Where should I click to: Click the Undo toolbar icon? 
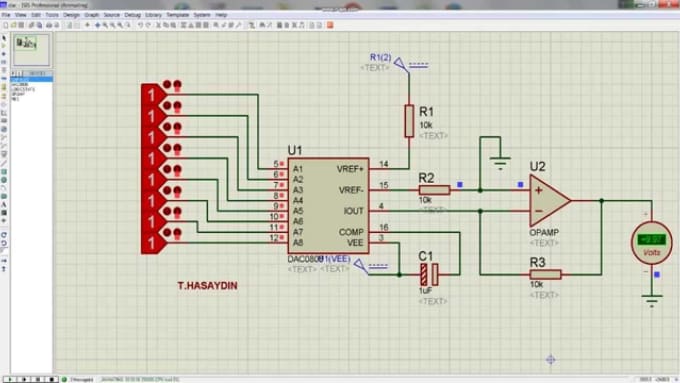140,26
